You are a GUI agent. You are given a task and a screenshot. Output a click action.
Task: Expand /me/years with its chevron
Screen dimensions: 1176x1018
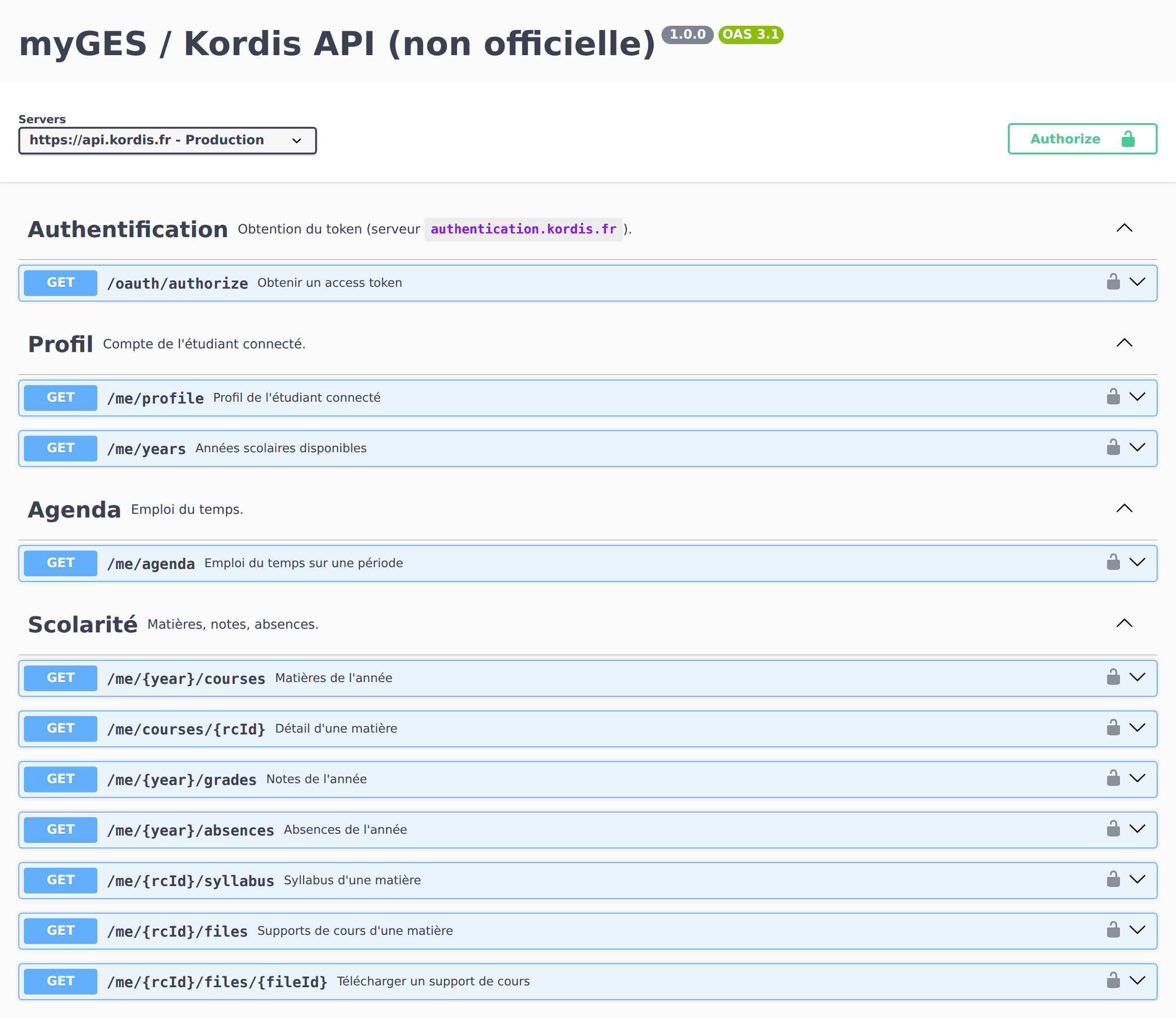point(1137,447)
